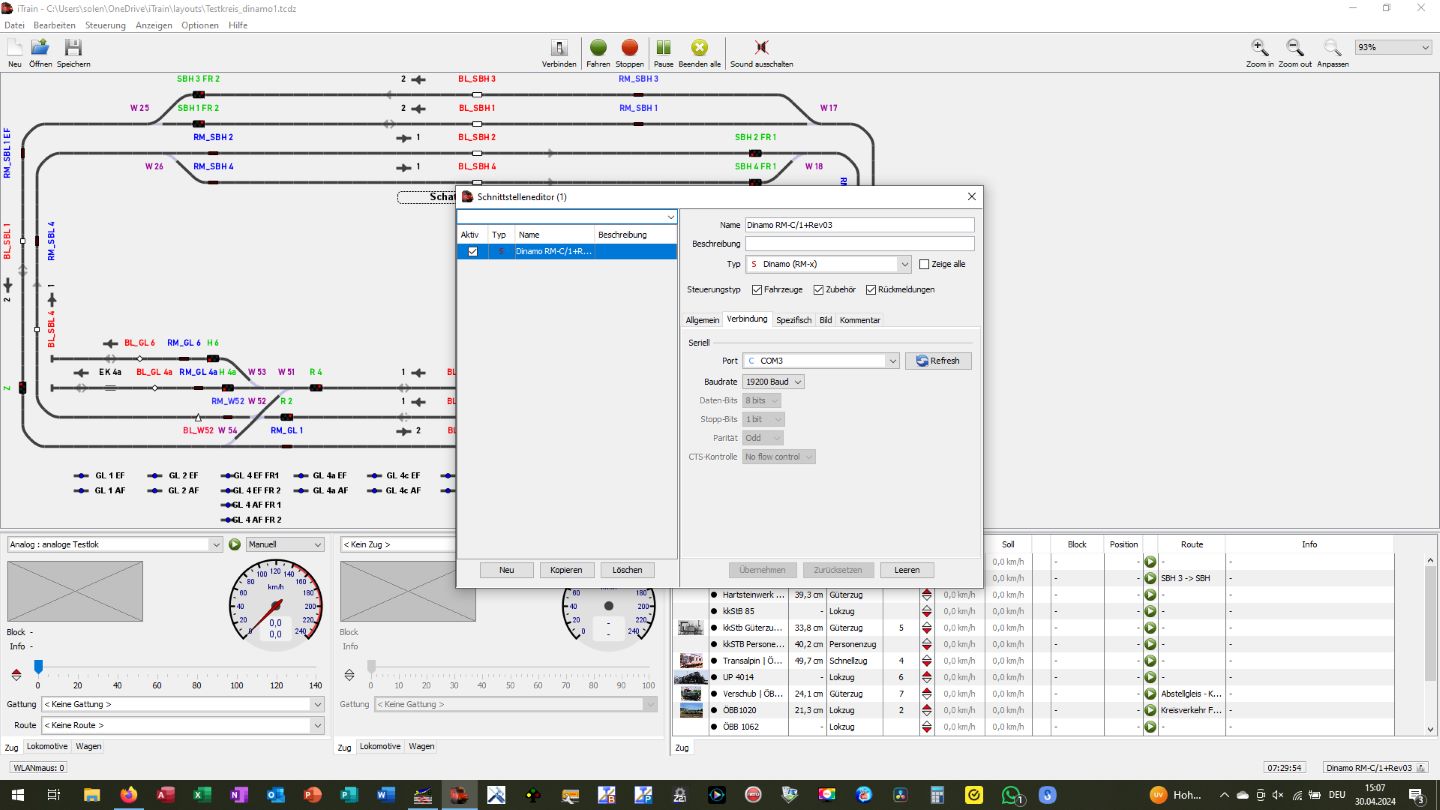
Task: Open the Typ Dinamo (RM-x) dropdown
Action: click(x=904, y=265)
